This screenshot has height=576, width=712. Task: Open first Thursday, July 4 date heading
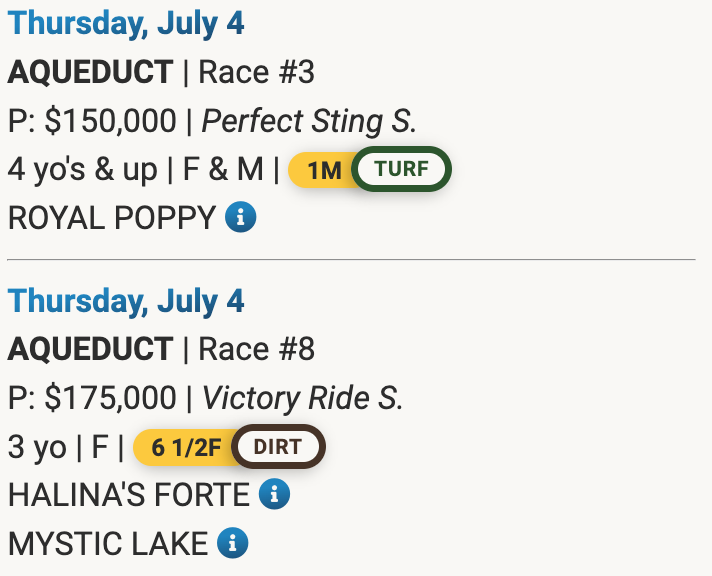pos(126,24)
